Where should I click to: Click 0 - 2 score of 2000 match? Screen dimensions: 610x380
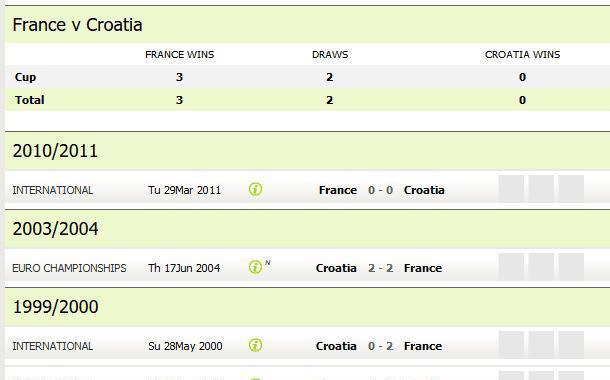(x=380, y=346)
